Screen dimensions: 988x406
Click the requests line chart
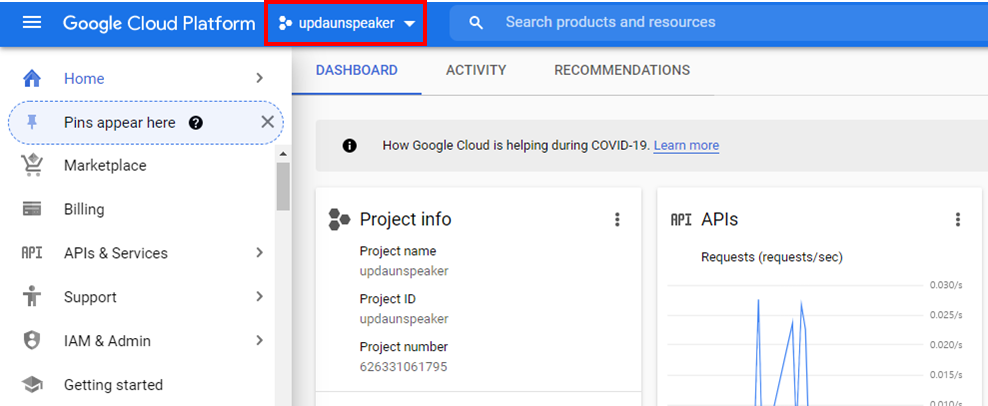(796, 345)
